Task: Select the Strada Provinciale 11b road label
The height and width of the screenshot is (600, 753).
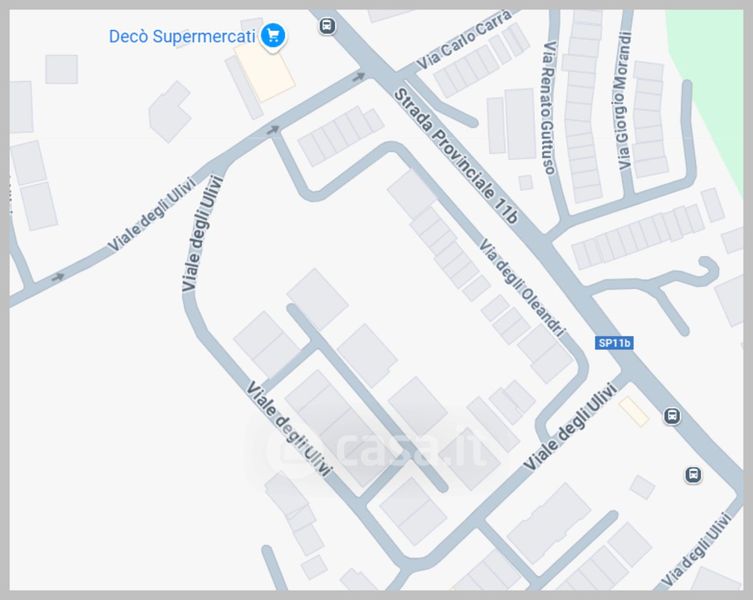Action: click(456, 156)
